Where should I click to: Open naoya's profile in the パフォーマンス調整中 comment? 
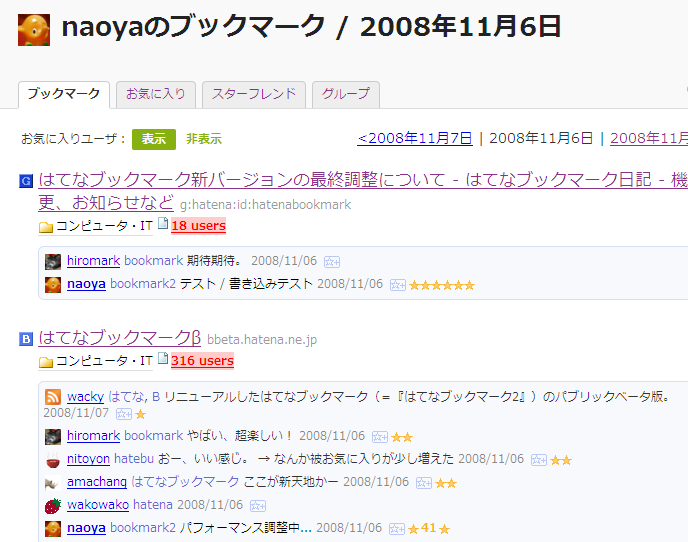point(86,528)
